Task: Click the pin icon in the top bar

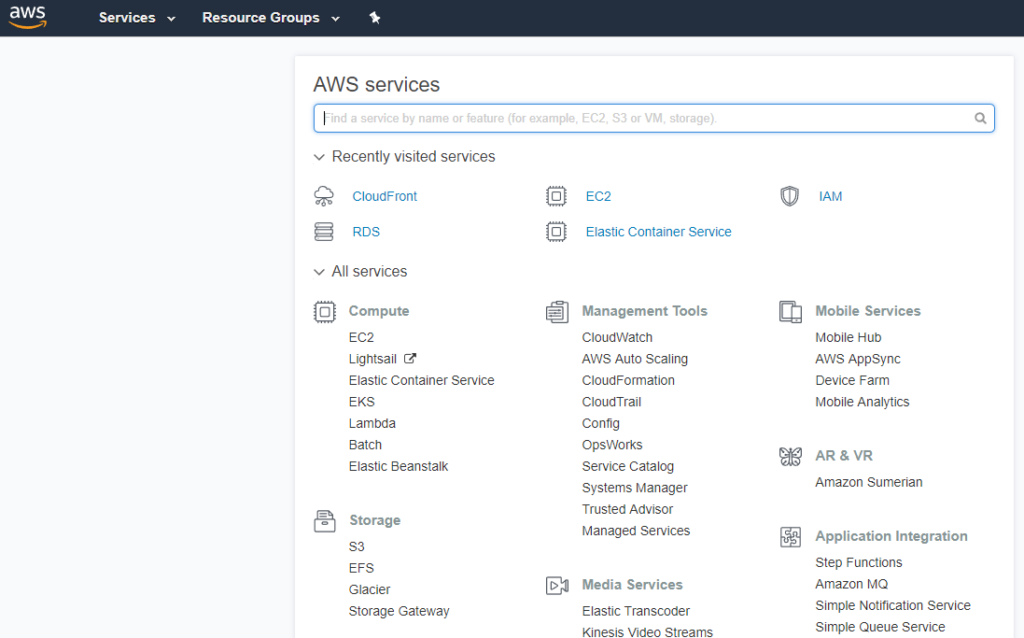Action: (x=375, y=18)
